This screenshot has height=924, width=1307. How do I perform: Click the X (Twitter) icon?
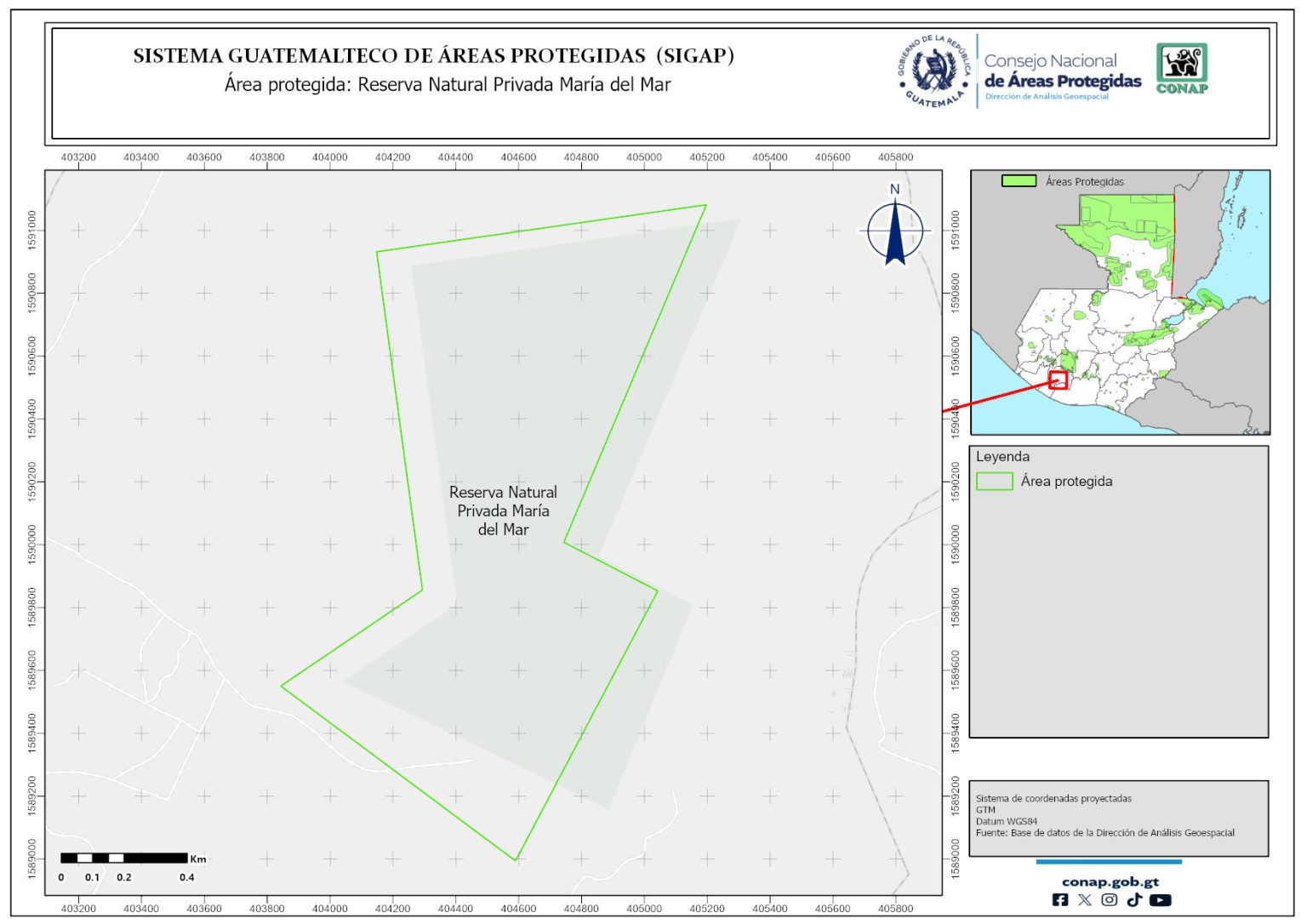1085,900
